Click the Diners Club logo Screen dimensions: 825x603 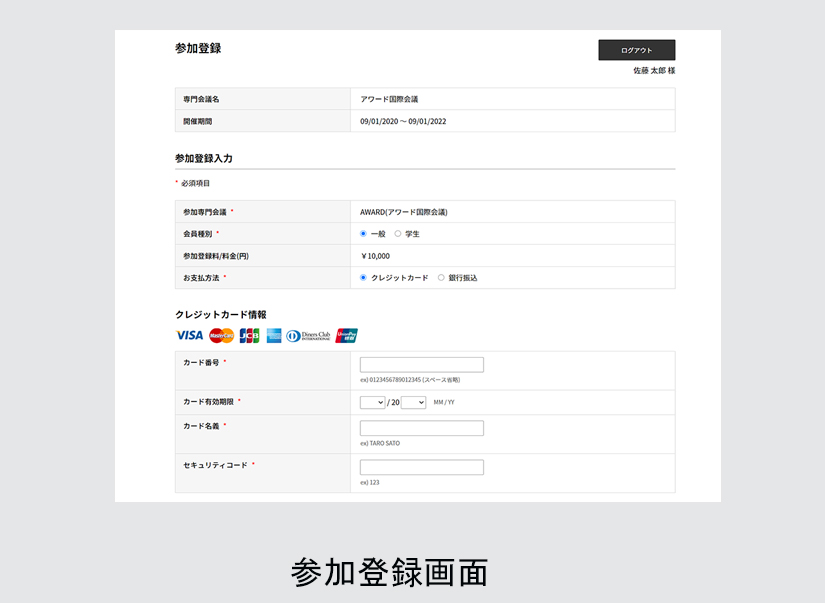click(x=308, y=336)
